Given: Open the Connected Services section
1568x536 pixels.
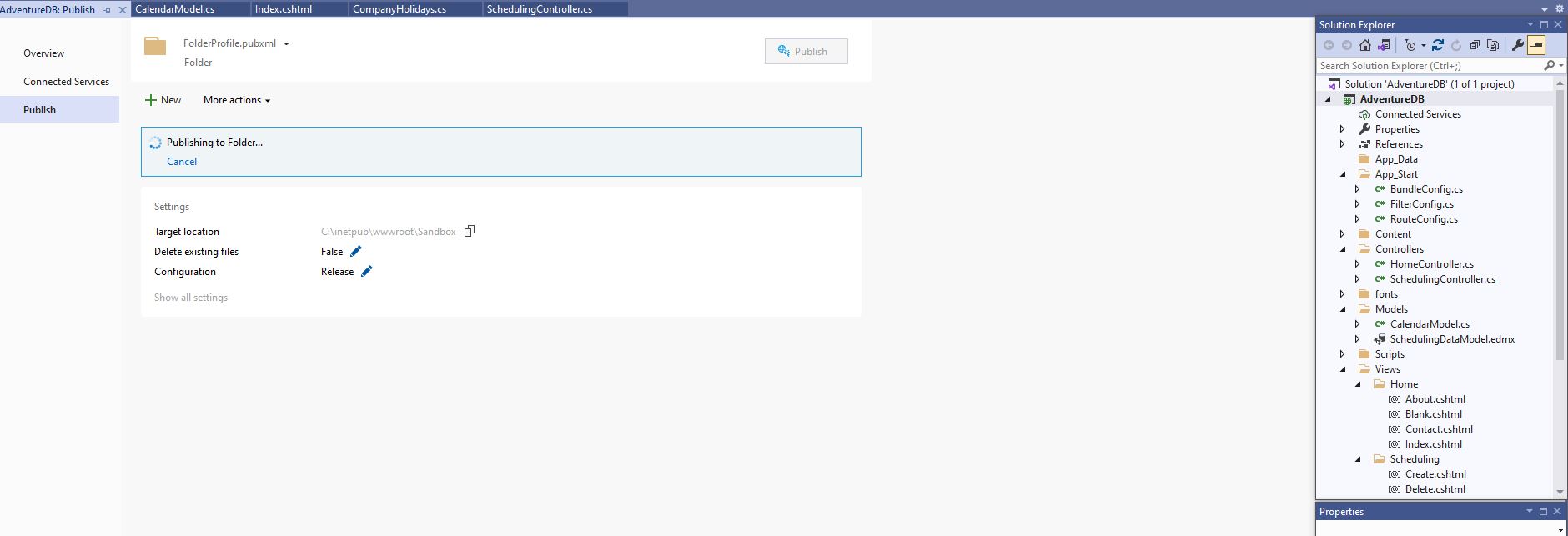Looking at the screenshot, I should 66,82.
